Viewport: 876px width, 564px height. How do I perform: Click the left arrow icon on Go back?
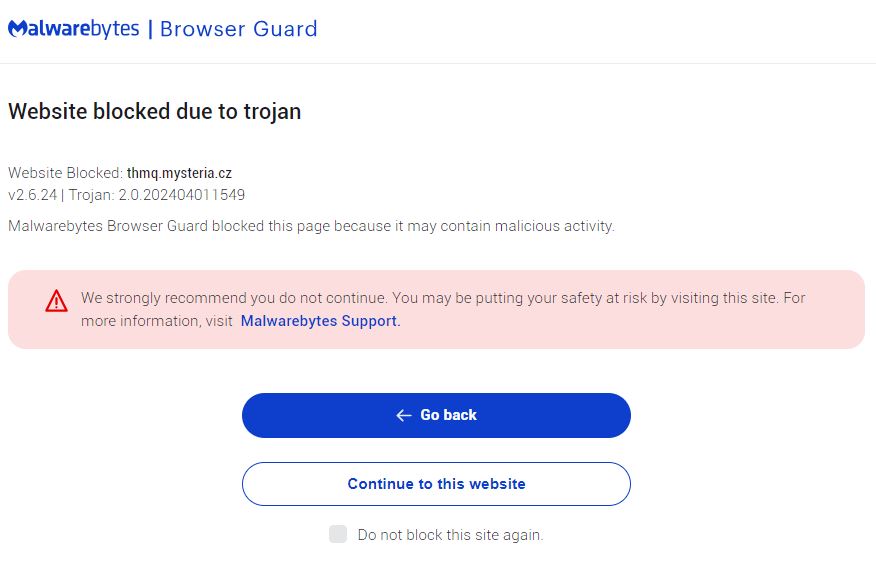point(404,415)
